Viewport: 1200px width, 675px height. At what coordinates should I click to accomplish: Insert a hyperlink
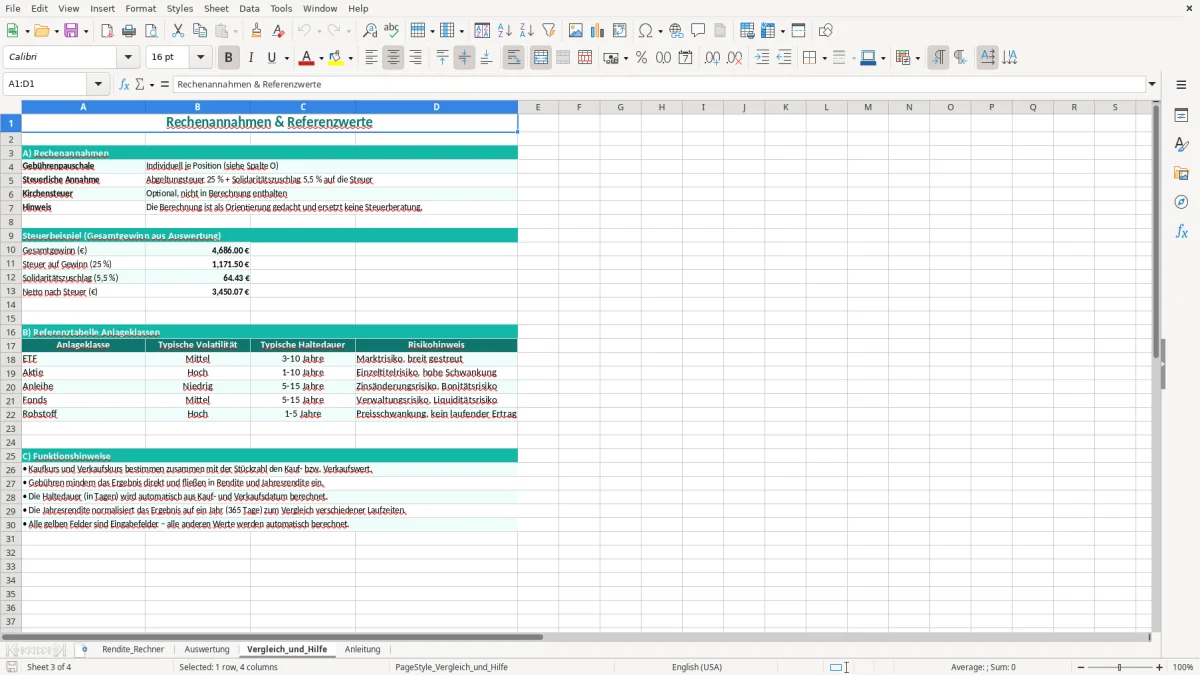(x=676, y=31)
